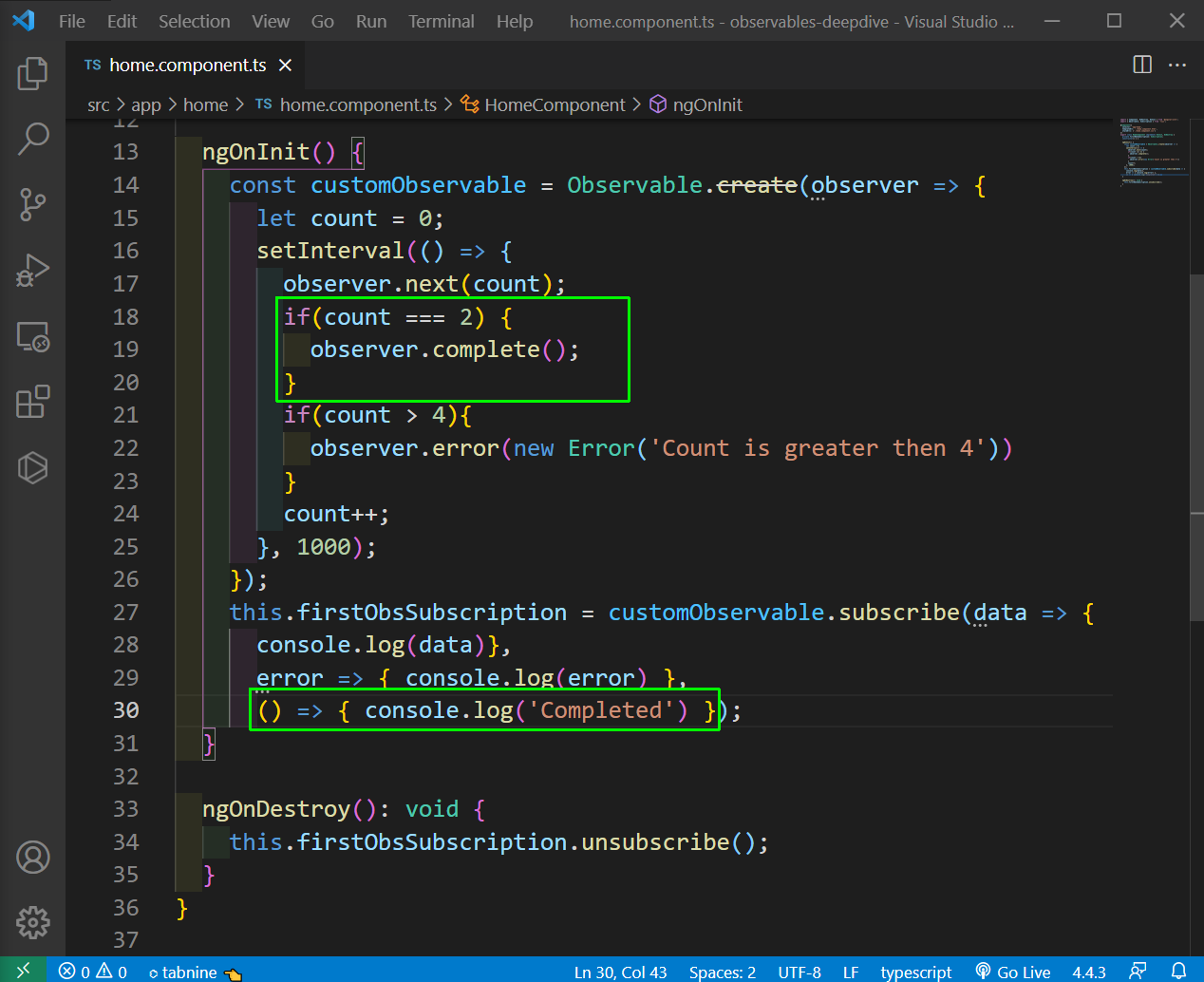1204x982 pixels.
Task: Open the Extensions view icon
Action: point(32,402)
